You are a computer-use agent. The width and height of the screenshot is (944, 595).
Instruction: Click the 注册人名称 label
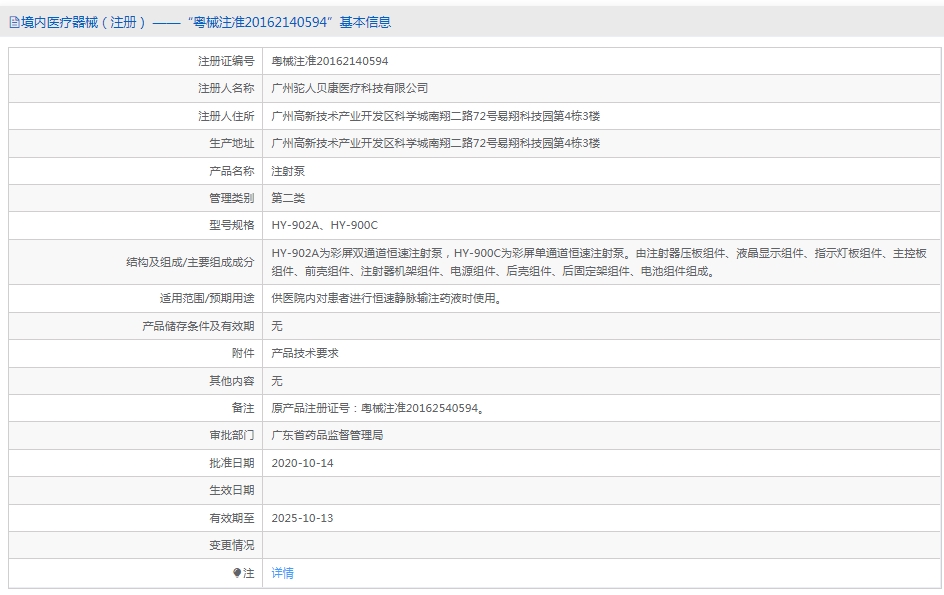pos(226,89)
